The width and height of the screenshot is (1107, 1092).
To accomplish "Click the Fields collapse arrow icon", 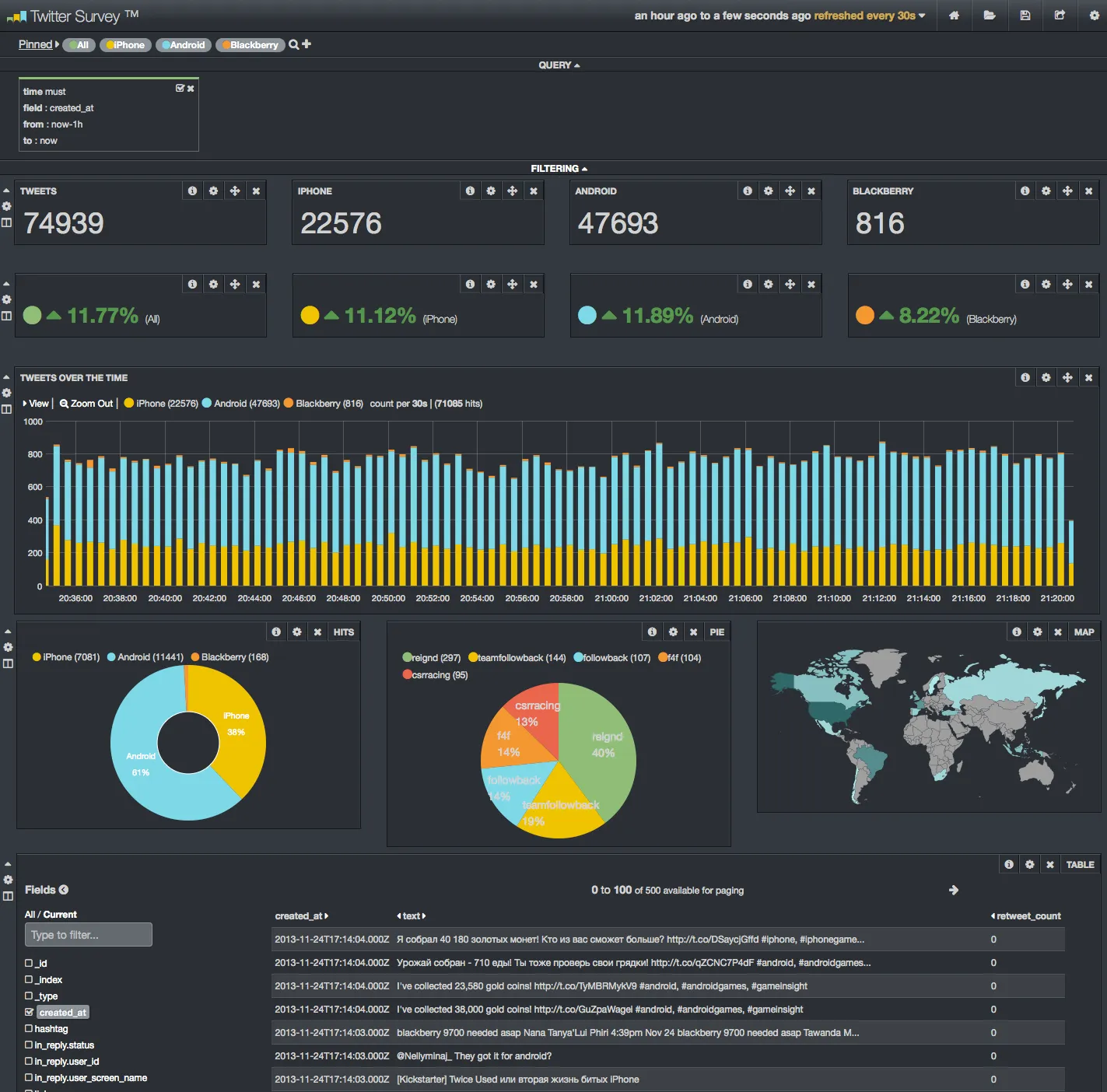I will pyautogui.click(x=64, y=890).
